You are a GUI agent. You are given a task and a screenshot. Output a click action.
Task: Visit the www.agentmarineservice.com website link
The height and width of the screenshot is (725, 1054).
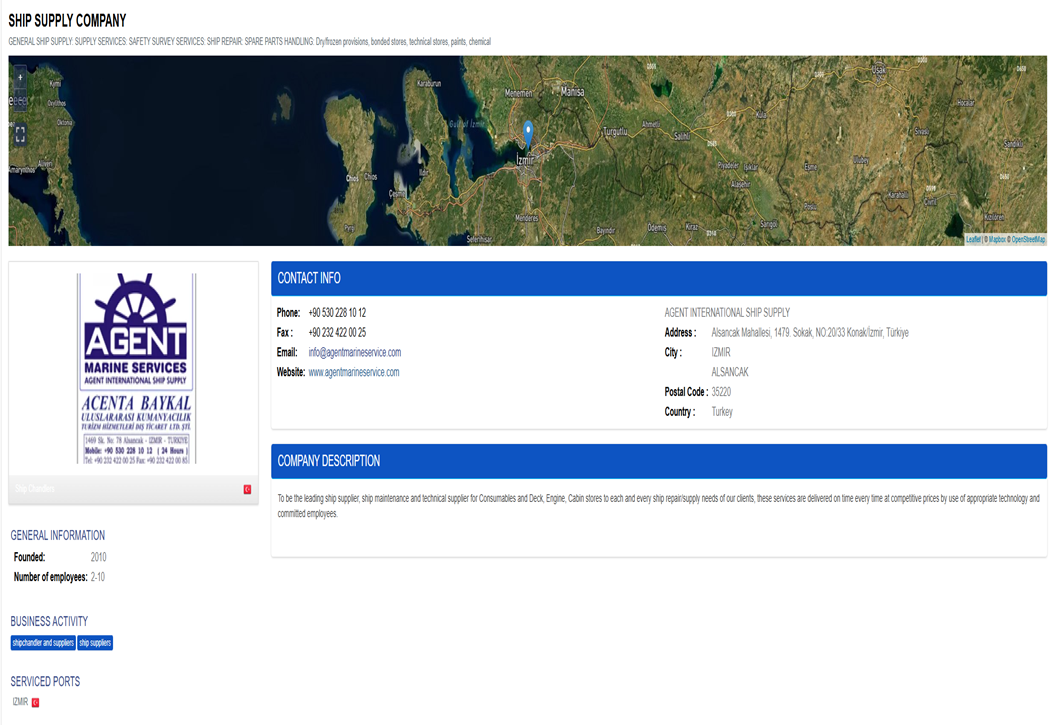(353, 373)
